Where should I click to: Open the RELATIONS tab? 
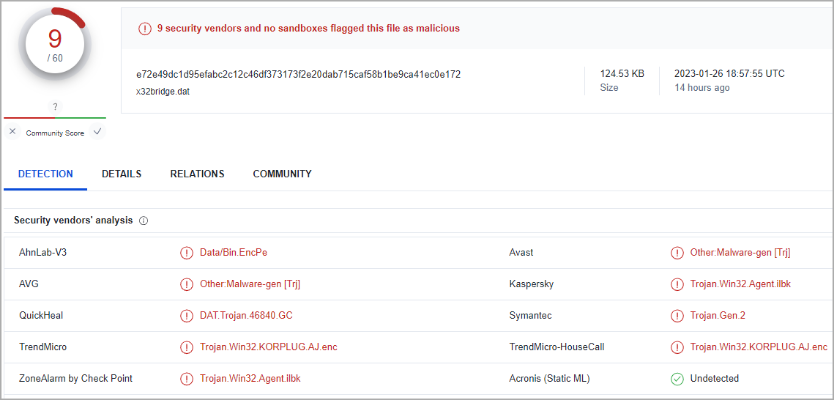click(197, 174)
